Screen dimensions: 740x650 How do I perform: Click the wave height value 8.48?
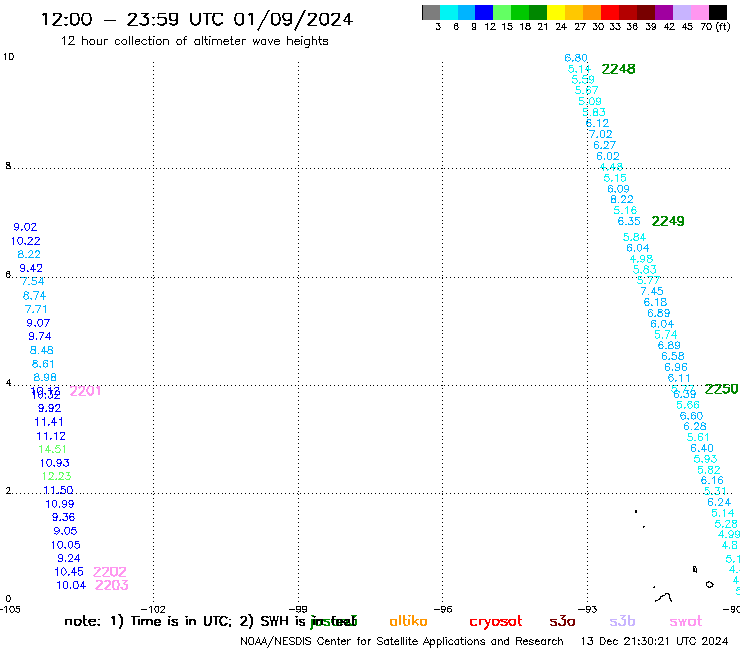click(x=42, y=350)
